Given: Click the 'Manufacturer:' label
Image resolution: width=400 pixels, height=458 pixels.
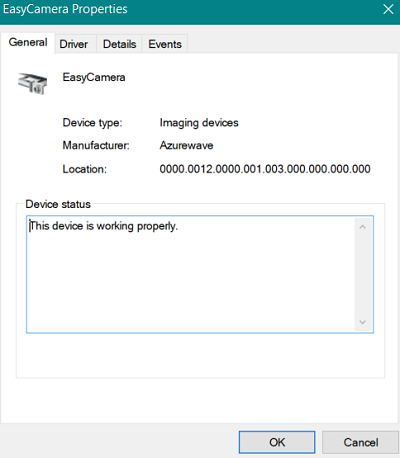Looking at the screenshot, I should click(x=96, y=146).
